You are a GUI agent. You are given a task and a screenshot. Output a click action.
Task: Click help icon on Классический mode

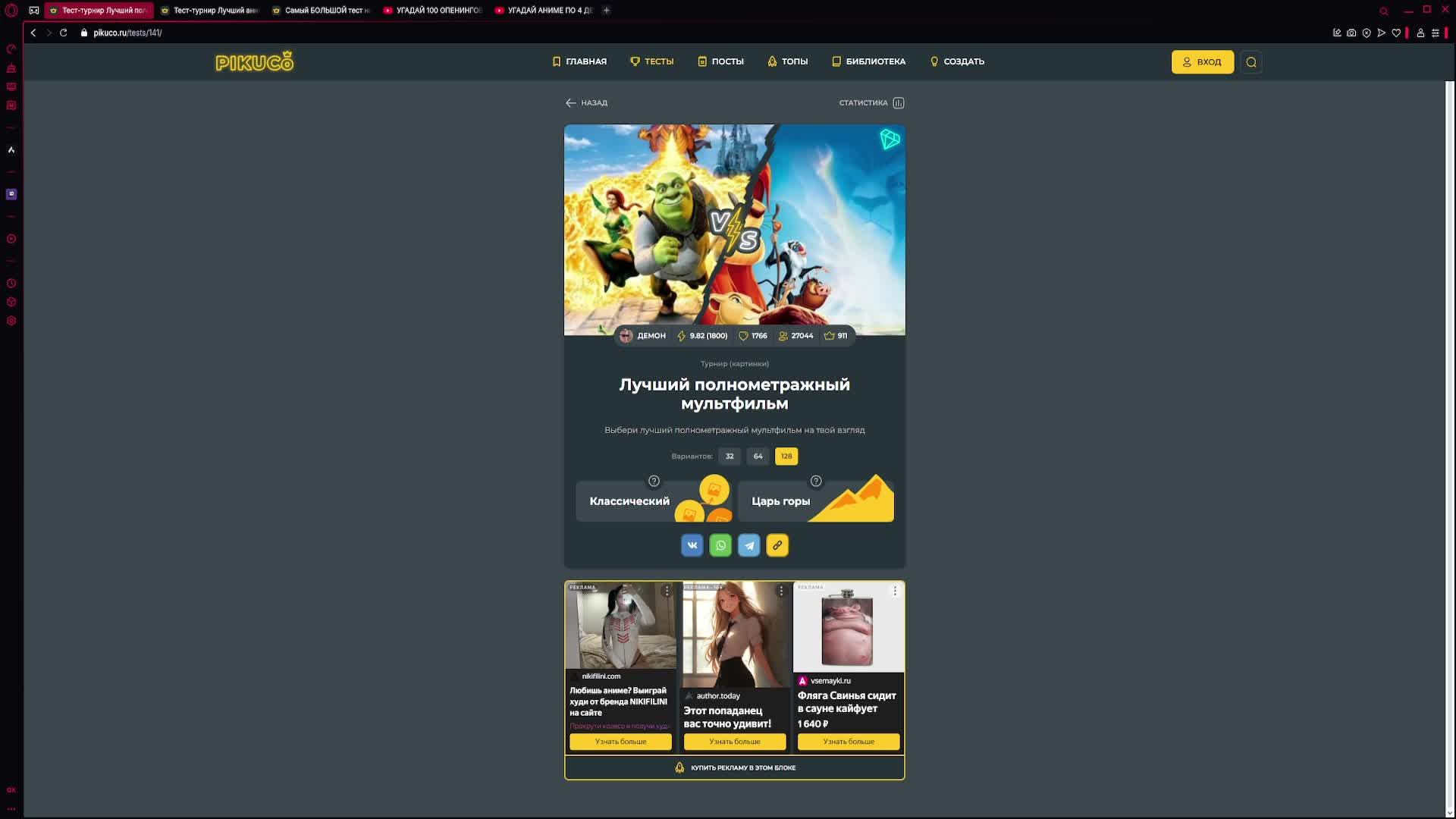[654, 481]
